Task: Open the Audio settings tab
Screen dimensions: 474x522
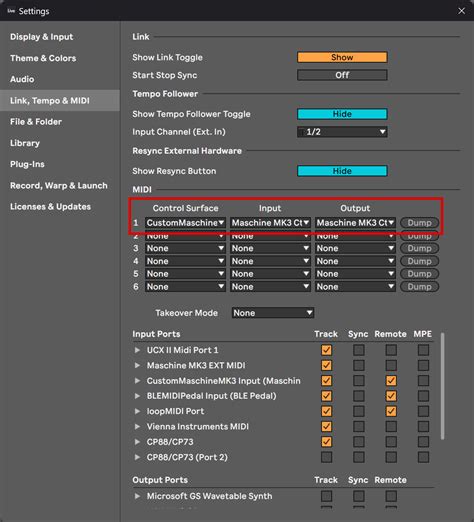Action: click(x=22, y=79)
